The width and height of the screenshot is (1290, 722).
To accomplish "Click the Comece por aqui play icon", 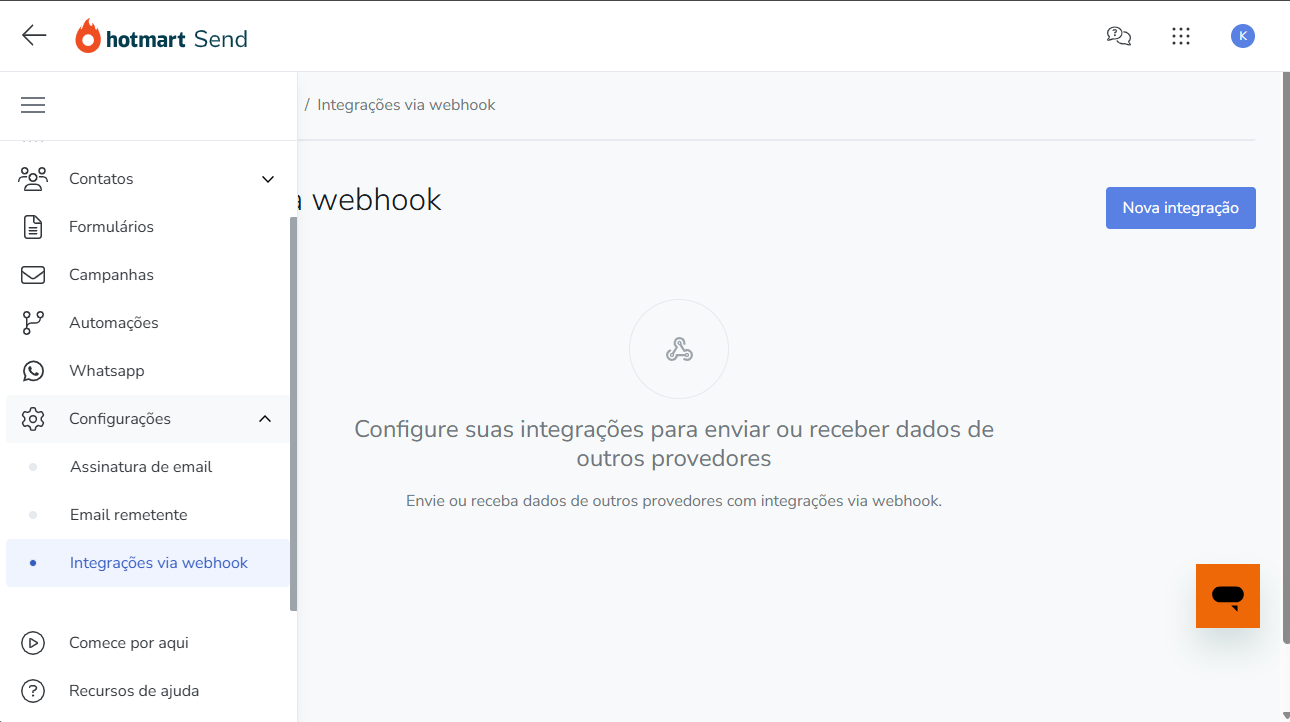I will pyautogui.click(x=33, y=643).
